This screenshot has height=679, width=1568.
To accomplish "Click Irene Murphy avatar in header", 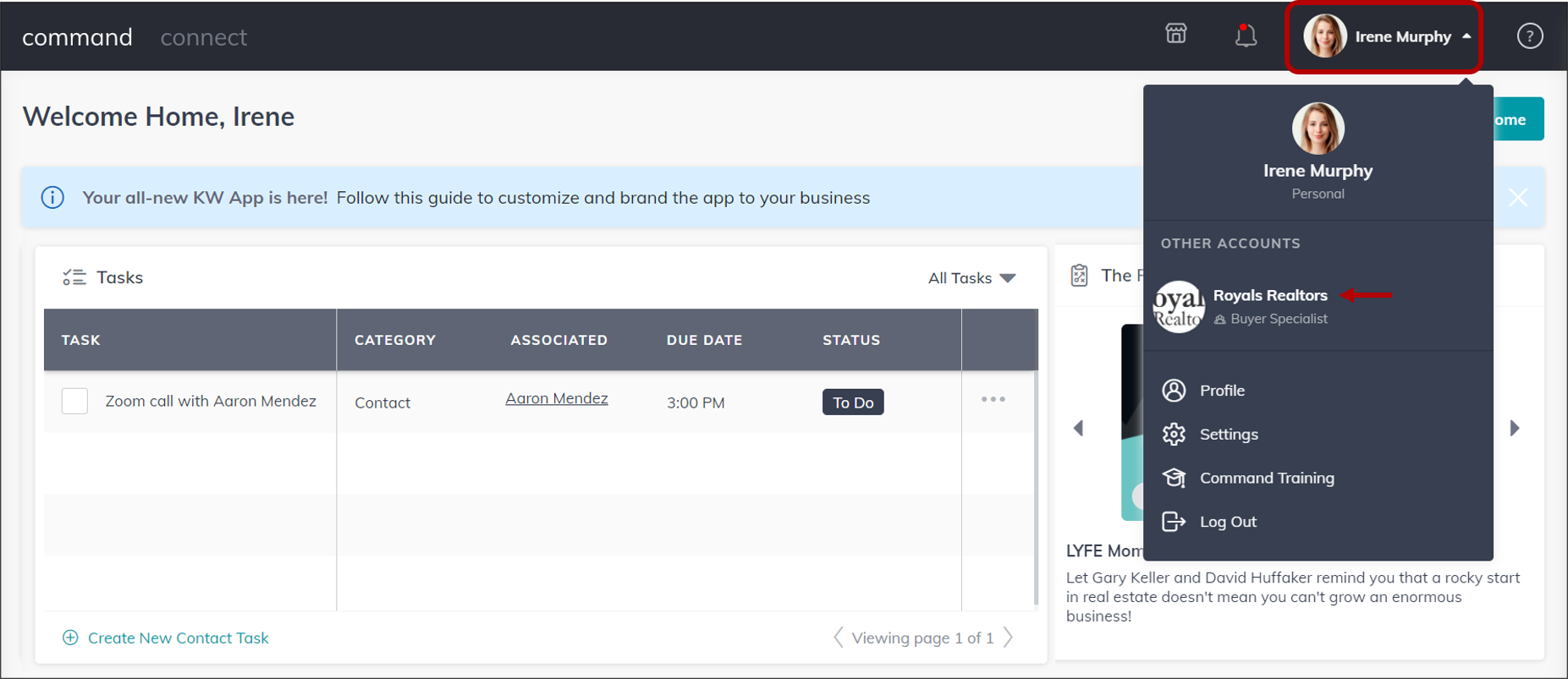I will 1324,36.
